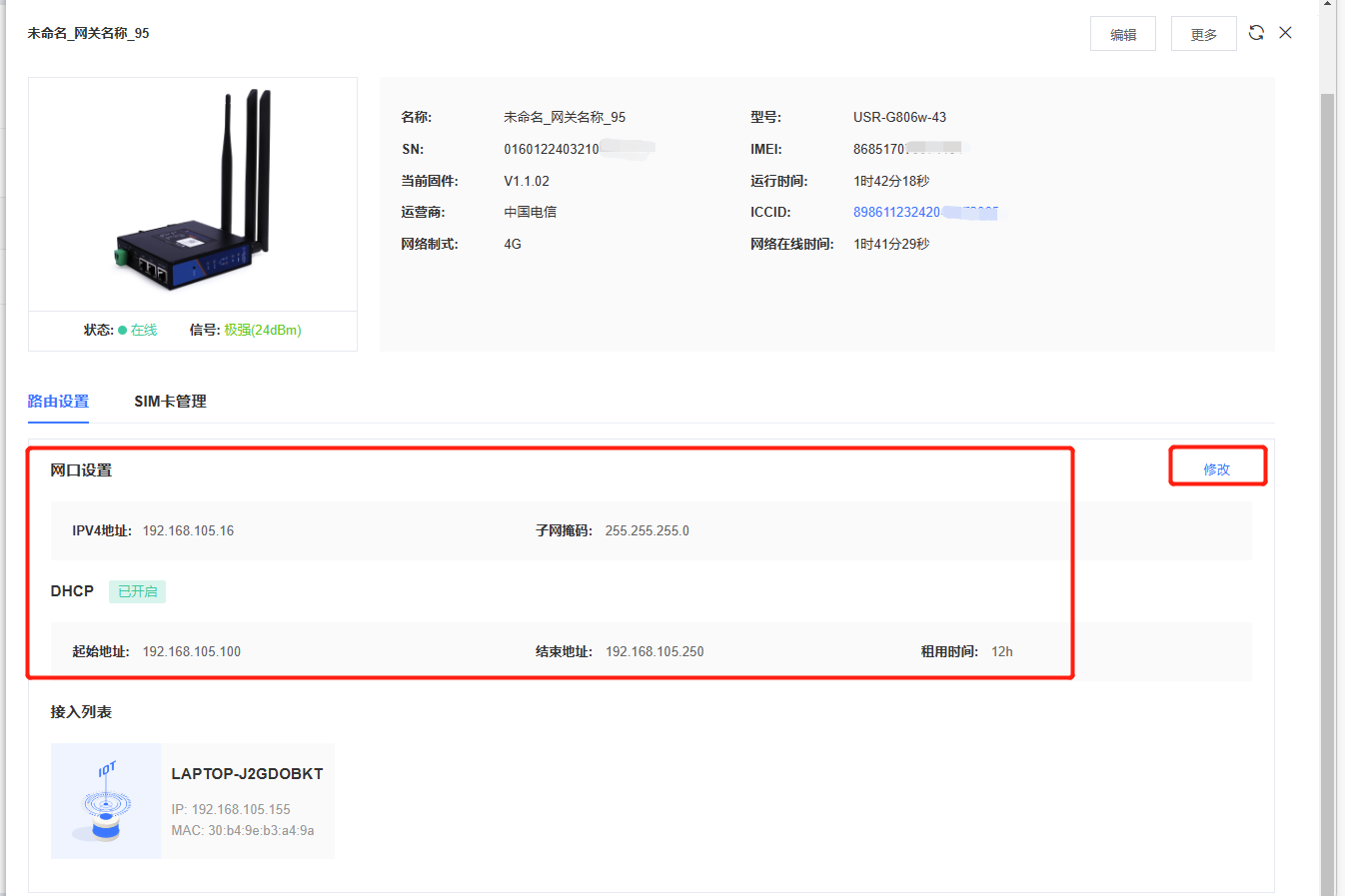This screenshot has height=896, width=1345.
Task: Click the refresh icon in the header
Action: click(x=1256, y=33)
